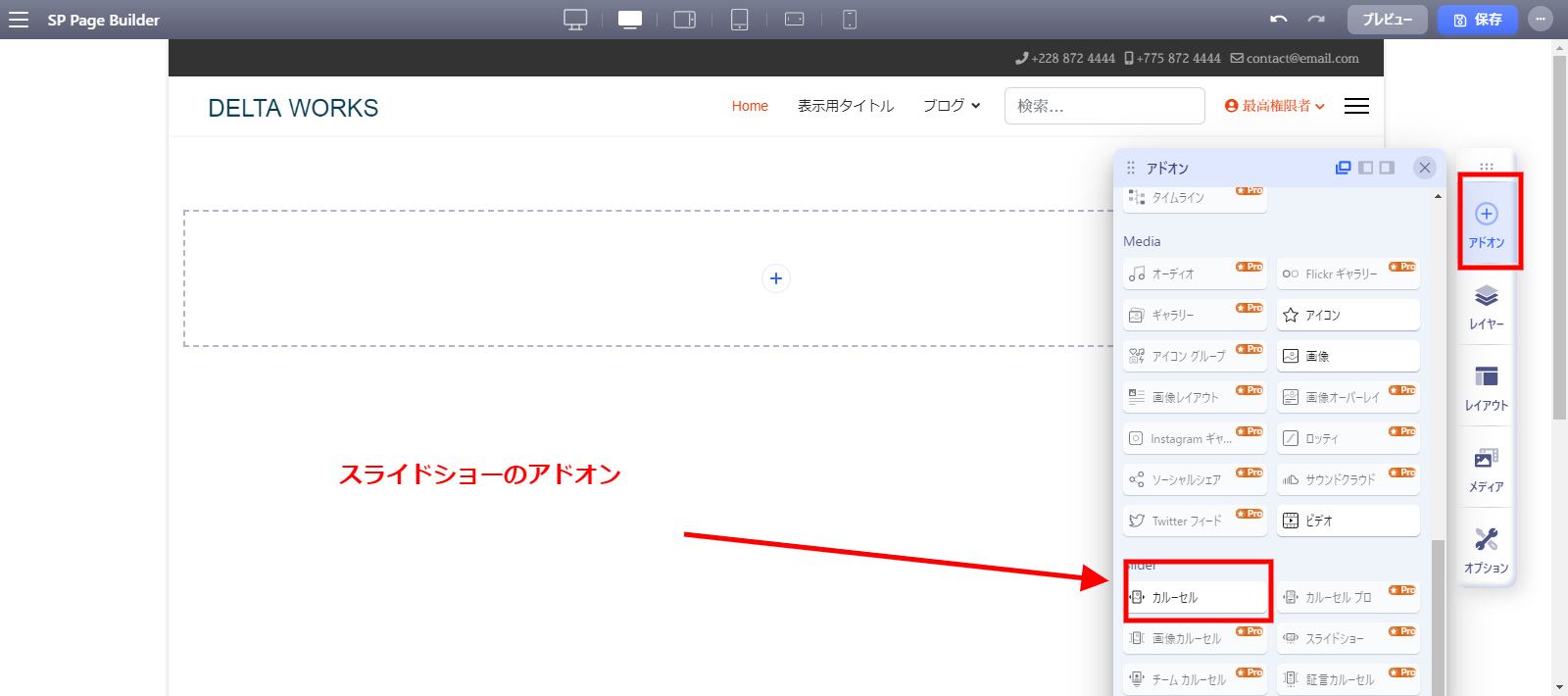1568x696 pixels.
Task: Click the redo arrow in top bar
Action: [1316, 20]
